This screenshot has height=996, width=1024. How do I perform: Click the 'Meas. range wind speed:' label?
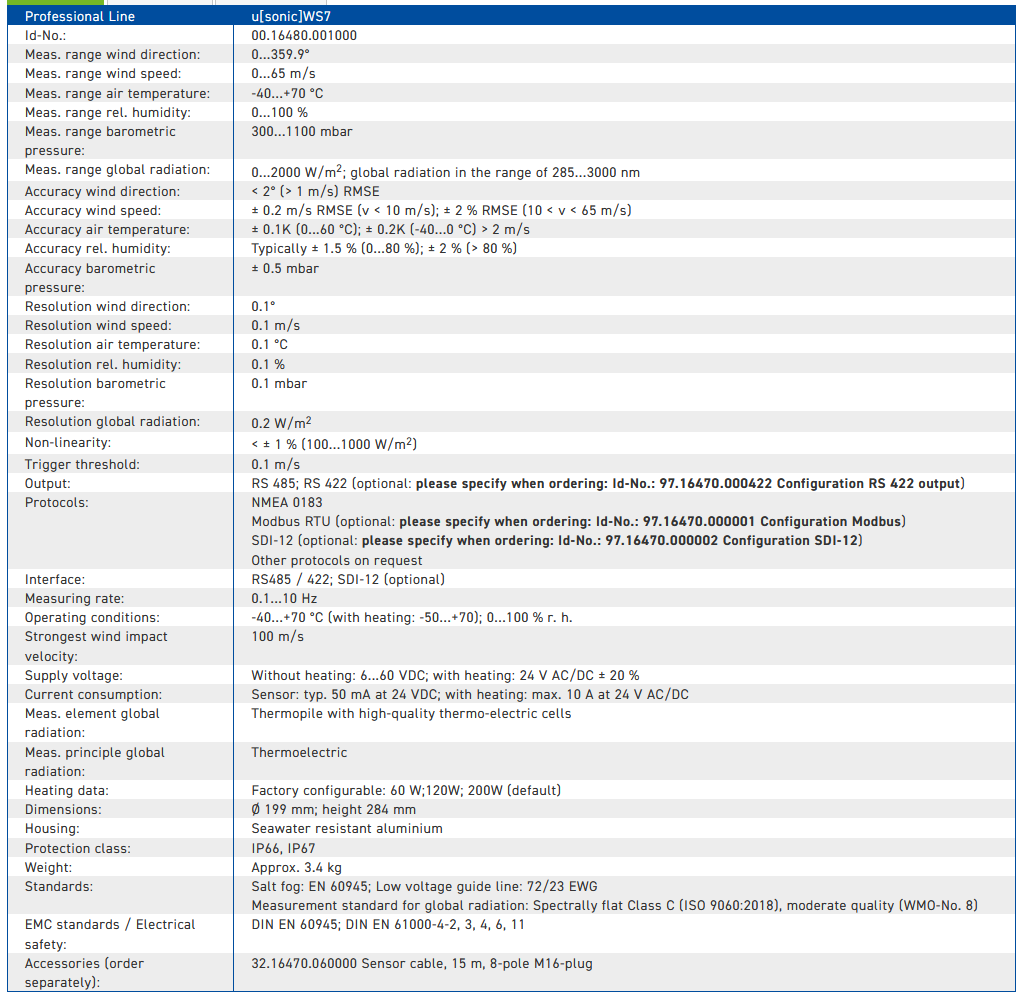point(103,73)
